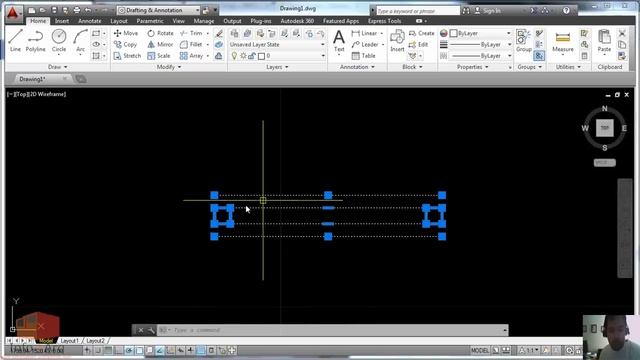Click the ByLayer white color box
640x360 pixels.
coord(453,33)
